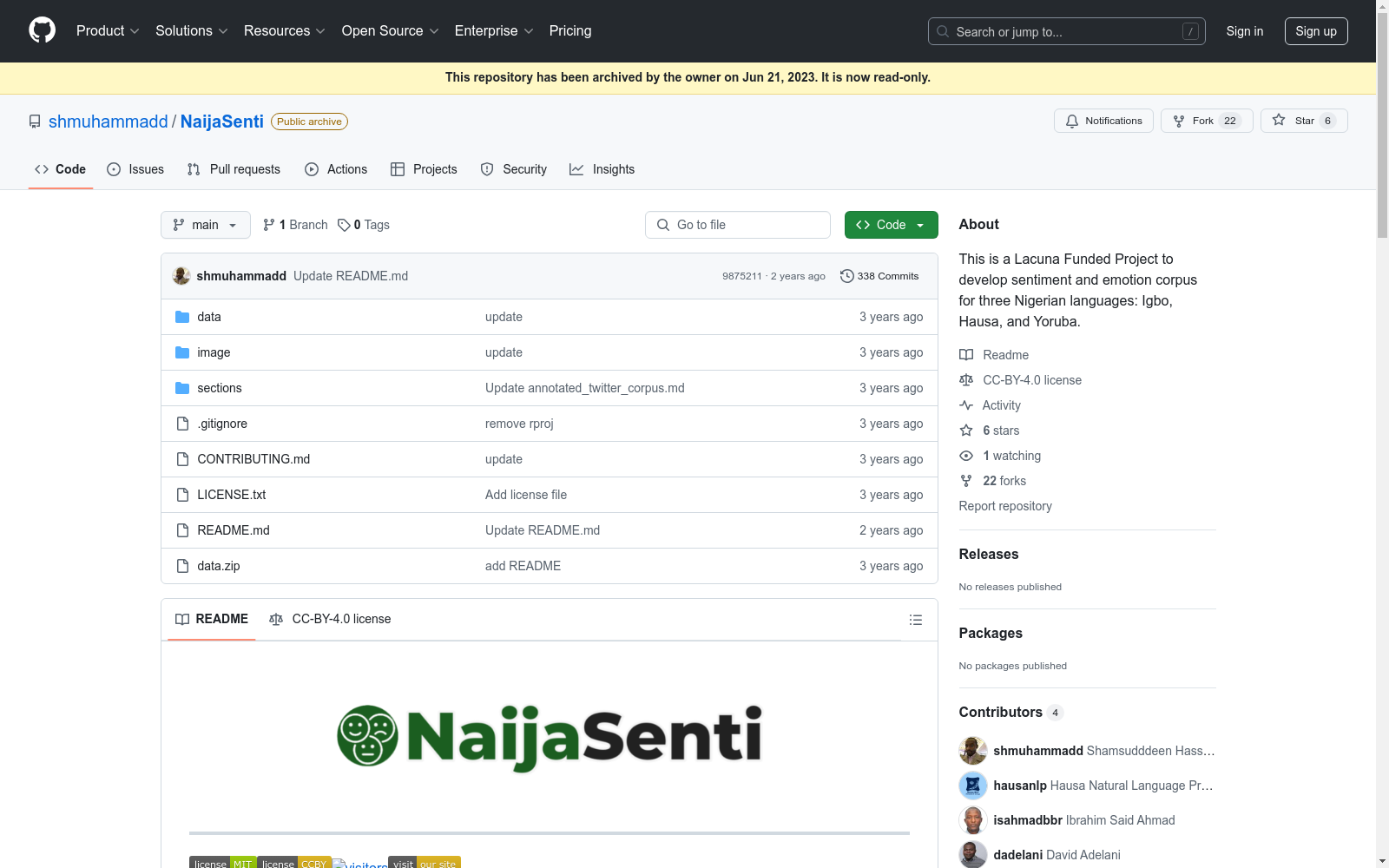Click the GitHub logo icon

[42, 30]
